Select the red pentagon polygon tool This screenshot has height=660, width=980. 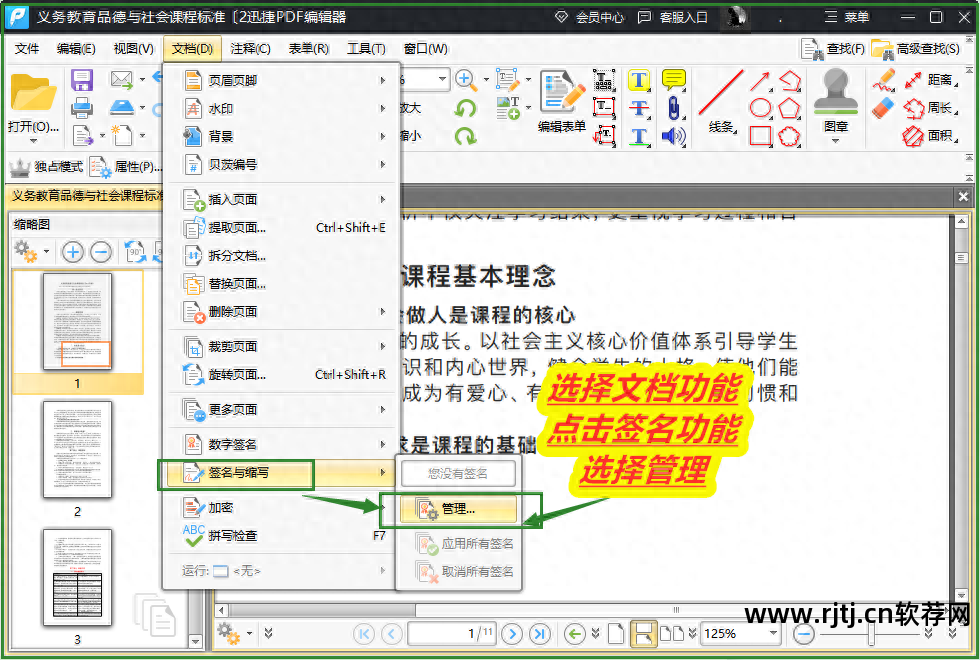(789, 108)
